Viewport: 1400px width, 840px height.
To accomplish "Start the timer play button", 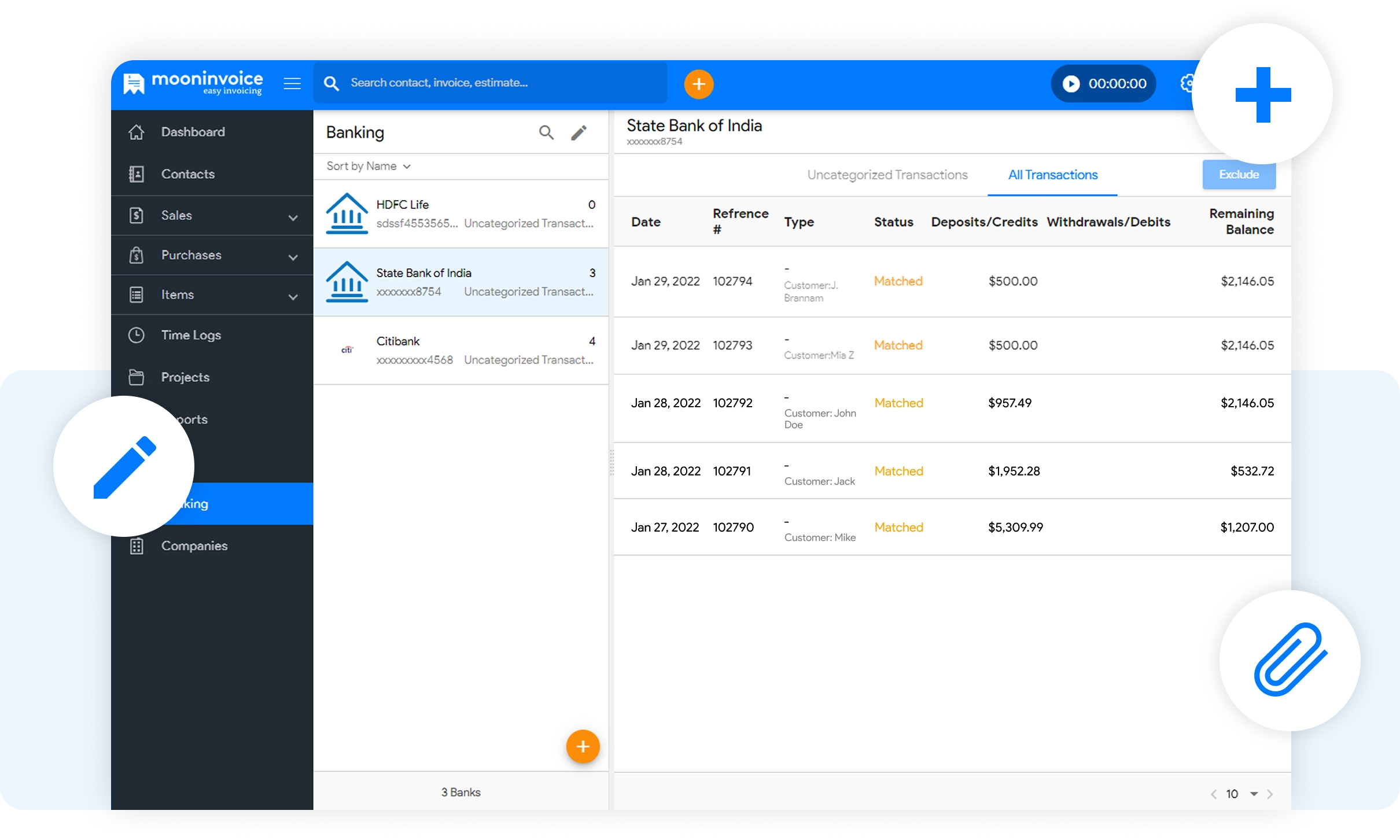I will (x=1071, y=84).
